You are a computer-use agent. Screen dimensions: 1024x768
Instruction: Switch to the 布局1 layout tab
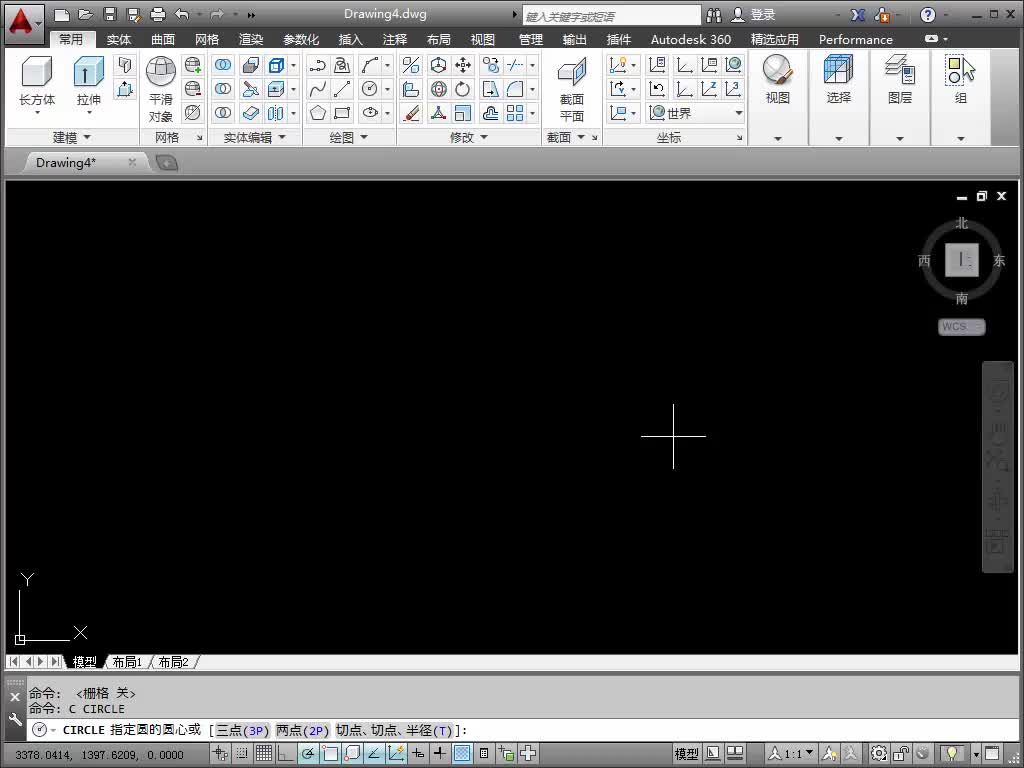click(x=127, y=662)
